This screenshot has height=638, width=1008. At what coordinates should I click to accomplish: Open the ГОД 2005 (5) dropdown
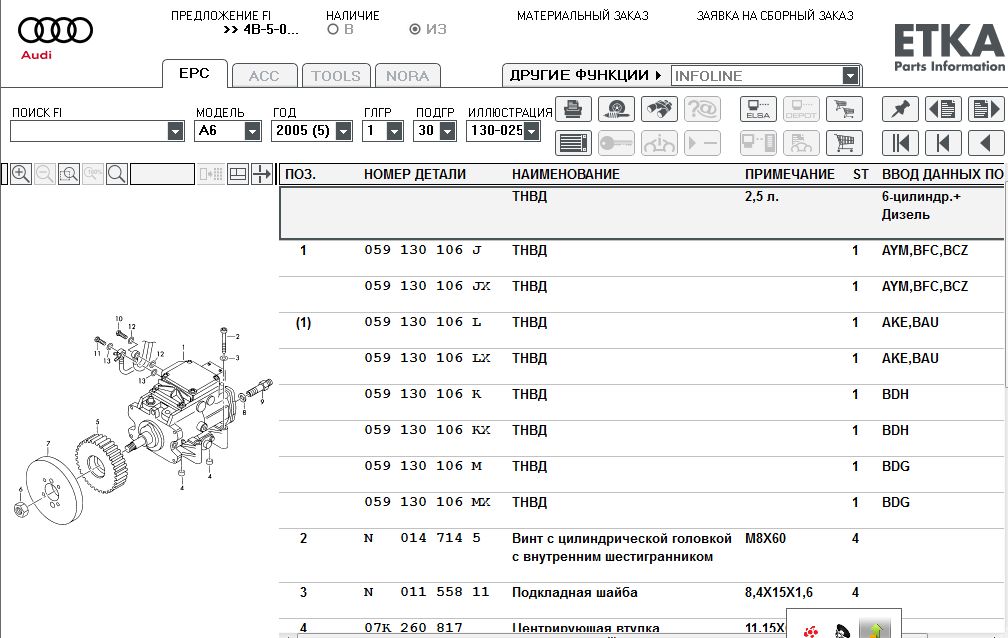pos(344,131)
